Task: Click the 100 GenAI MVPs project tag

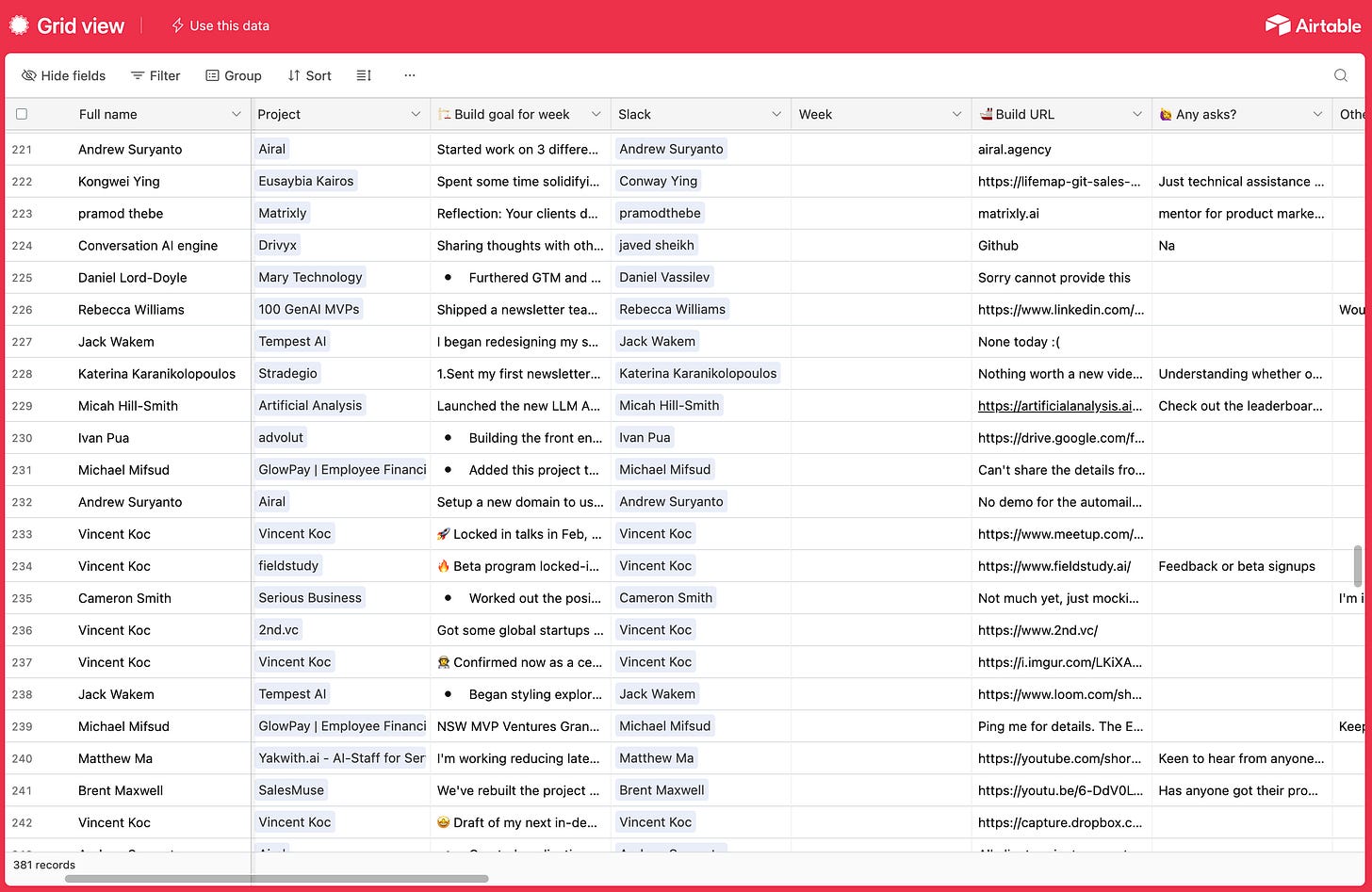Action: pos(309,309)
